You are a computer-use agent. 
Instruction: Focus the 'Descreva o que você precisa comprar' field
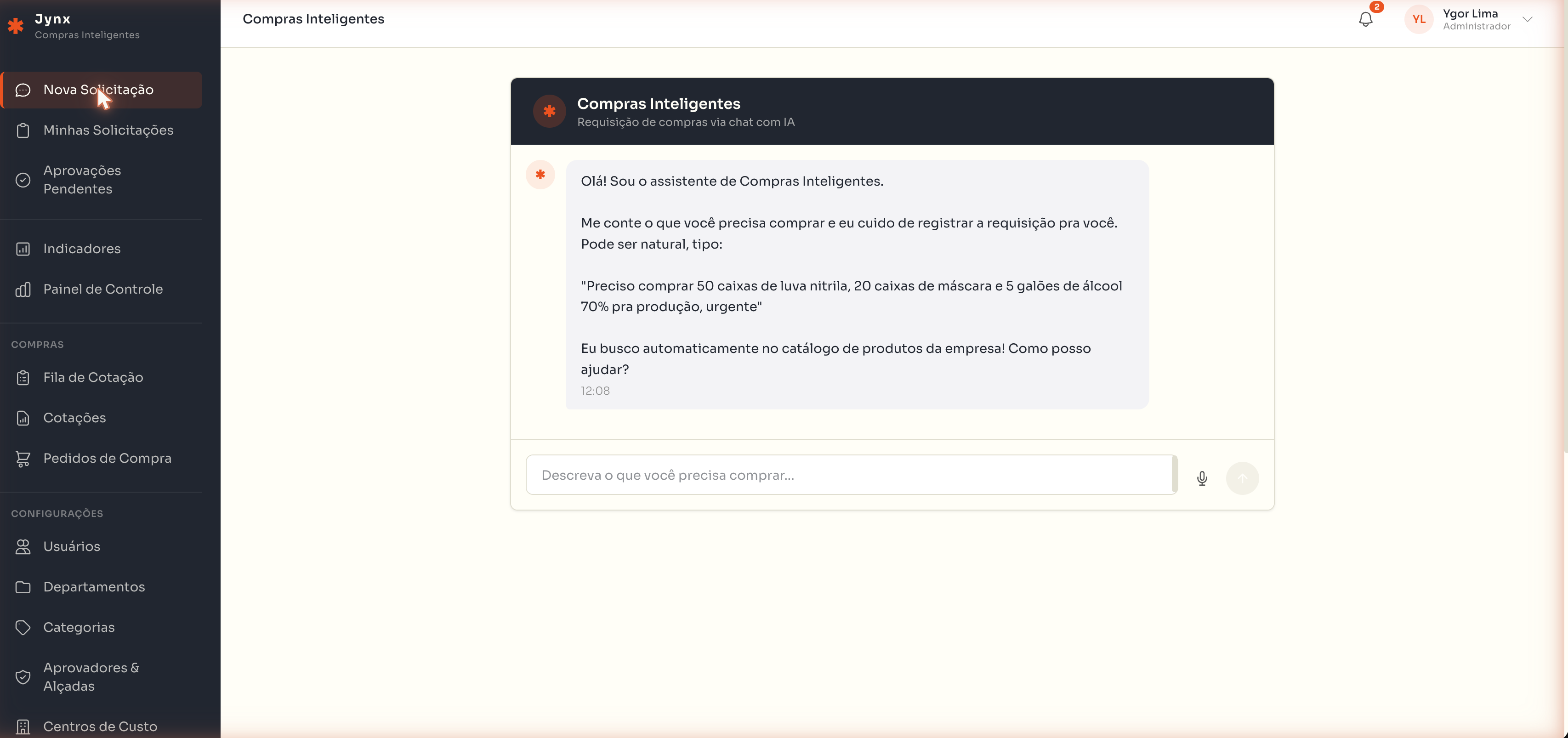coord(851,475)
